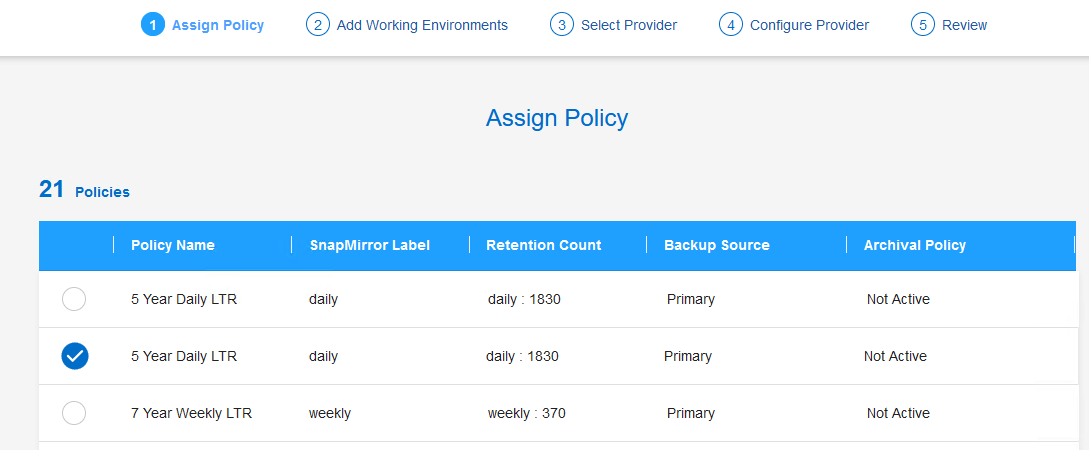Click the Assign Policy step label

coord(218,25)
